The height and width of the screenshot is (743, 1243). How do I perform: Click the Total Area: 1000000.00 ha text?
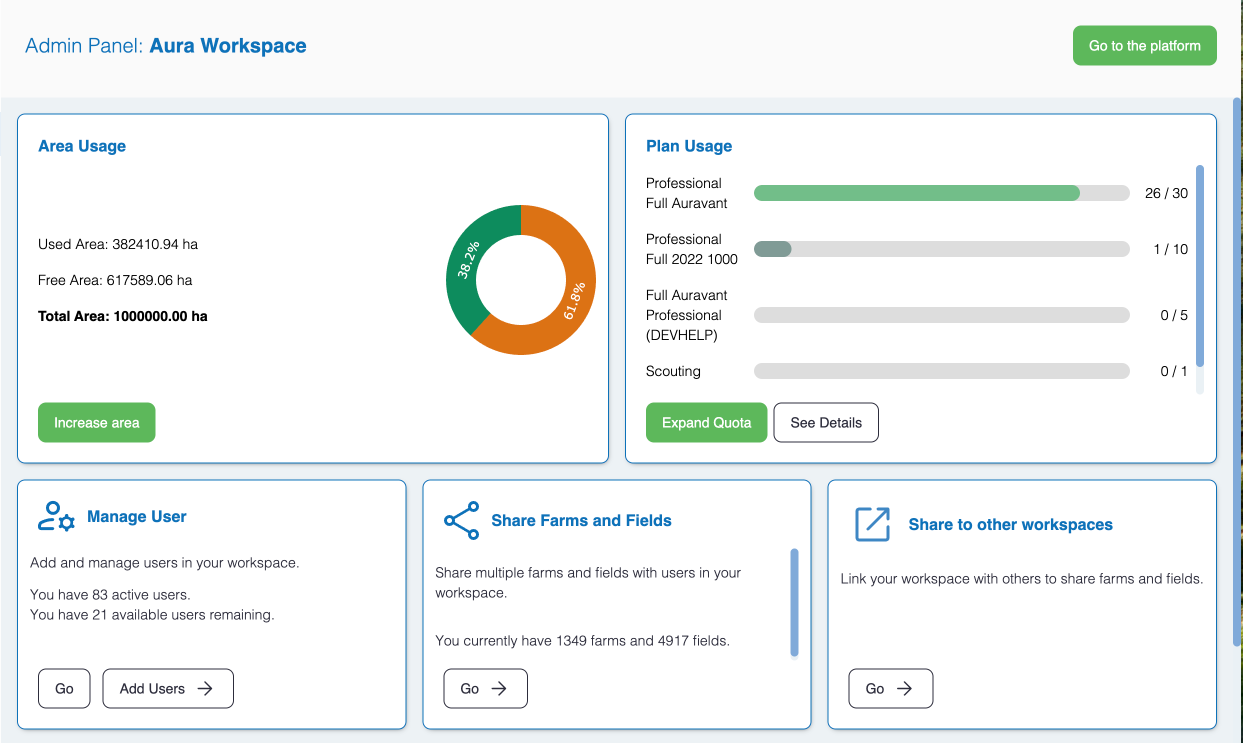(x=123, y=316)
